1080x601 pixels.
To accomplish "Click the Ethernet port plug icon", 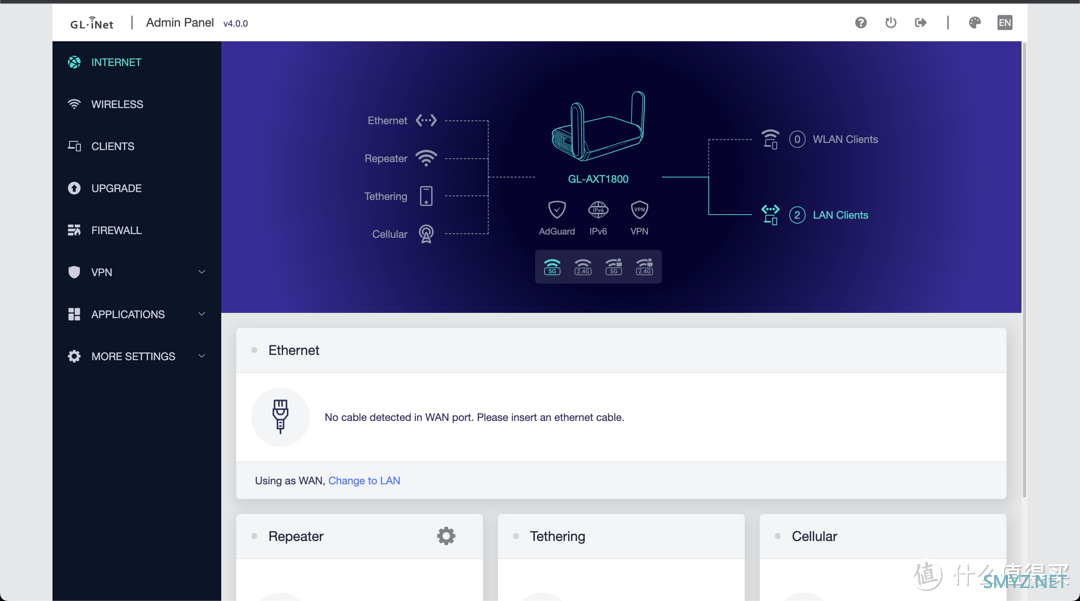I will click(x=280, y=417).
